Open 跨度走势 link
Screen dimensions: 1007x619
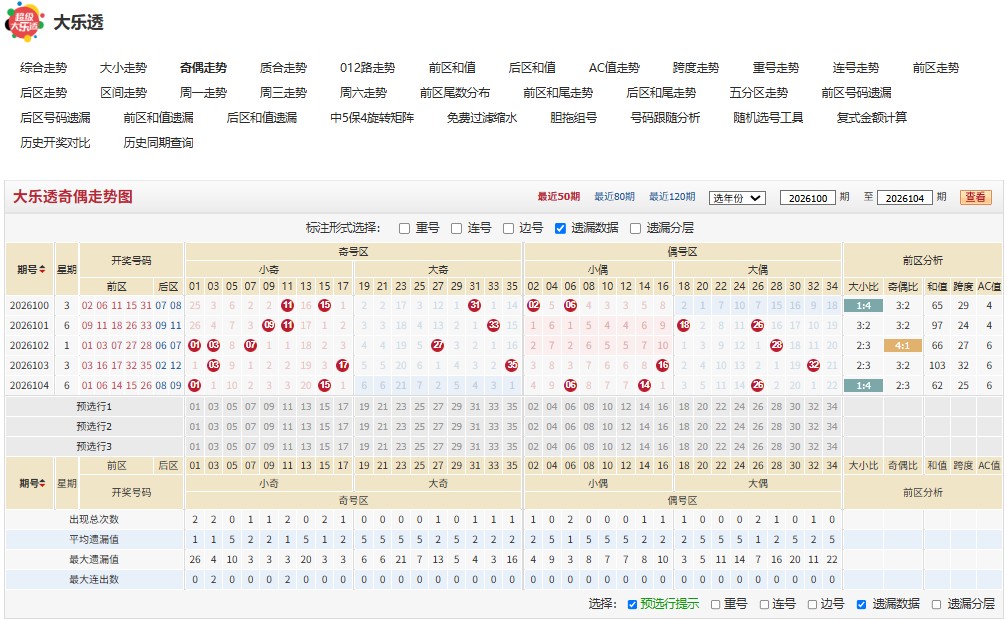(696, 67)
